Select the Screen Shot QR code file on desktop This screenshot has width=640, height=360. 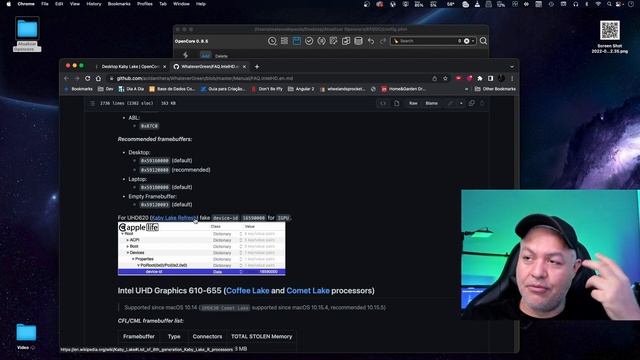[x=609, y=37]
